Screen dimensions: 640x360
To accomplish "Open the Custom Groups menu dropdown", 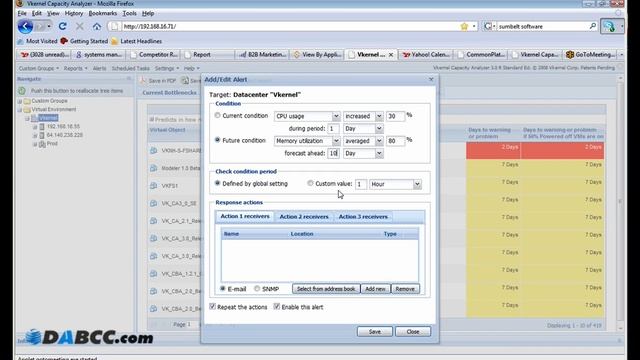I will tap(39, 68).
